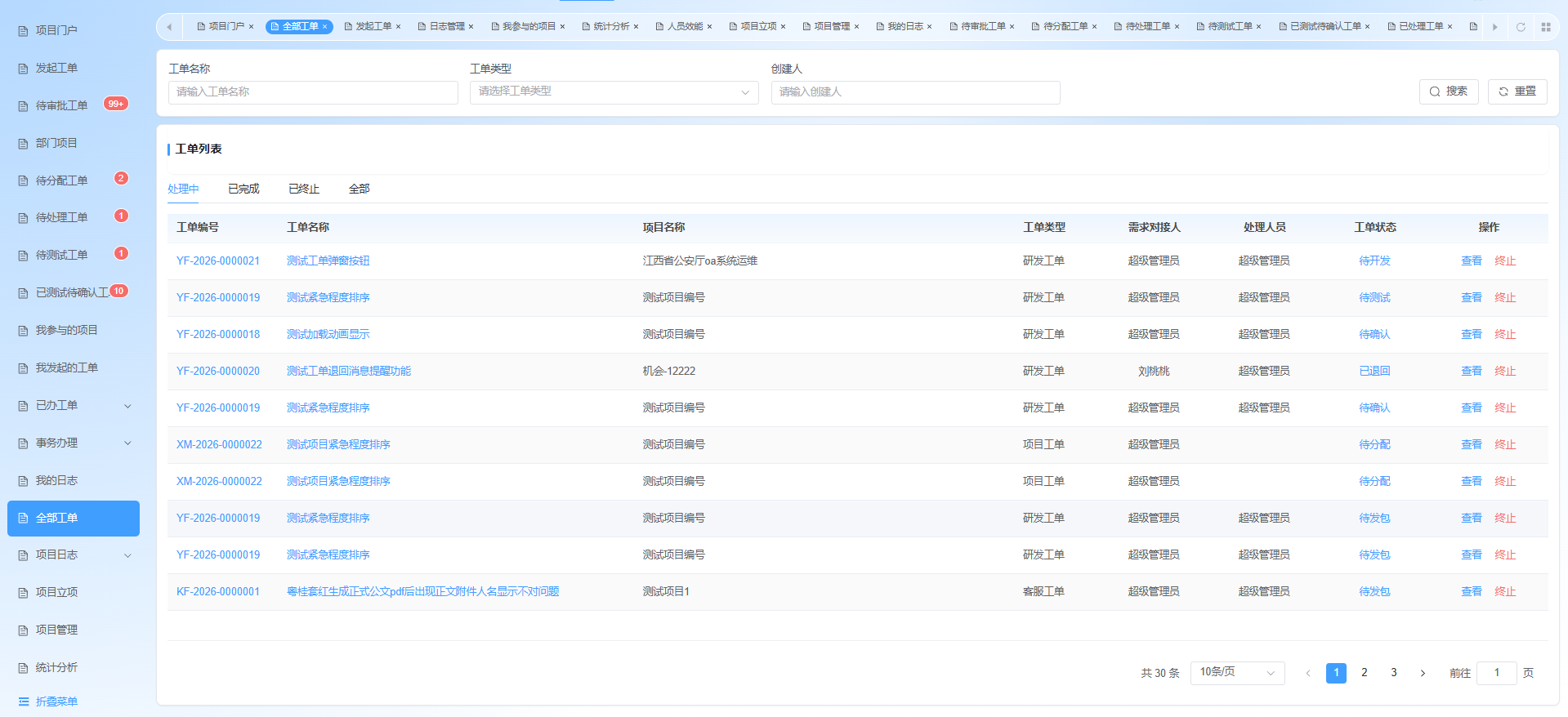This screenshot has height=717, width=1568.
Task: Open the 待审批工单 top tab
Action: click(x=982, y=27)
